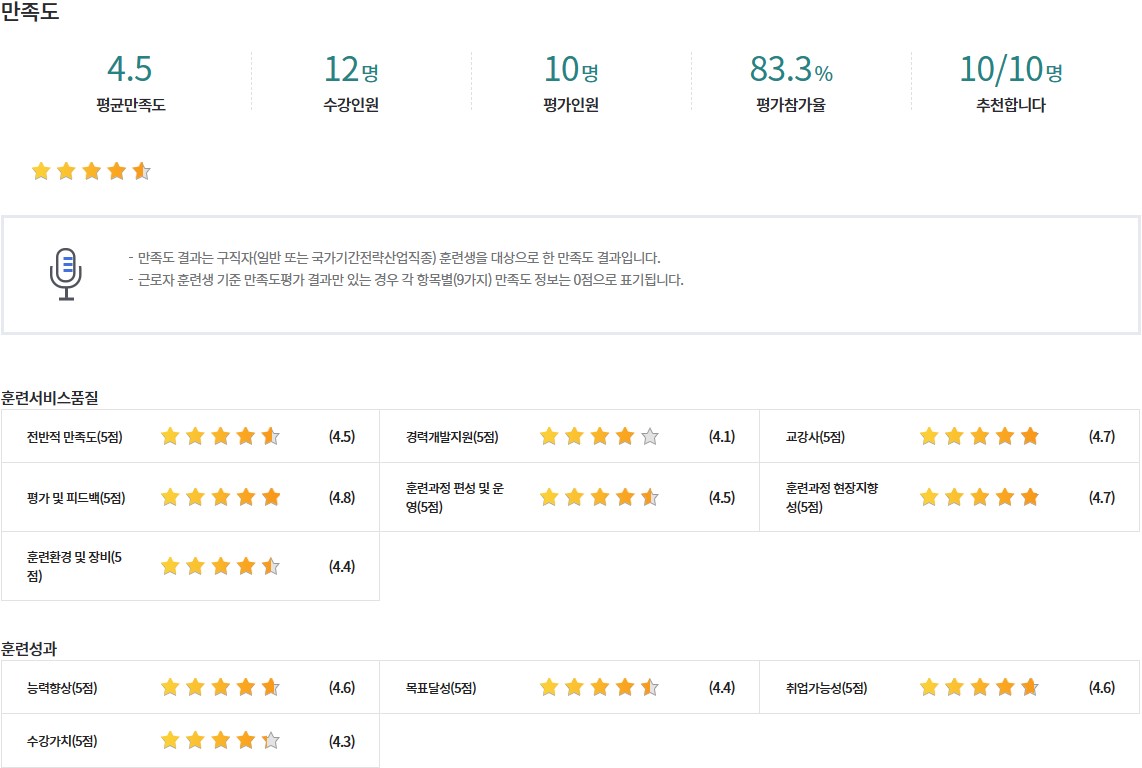Click the 수강가치 star rating
This screenshot has width=1142, height=768.
(x=220, y=741)
